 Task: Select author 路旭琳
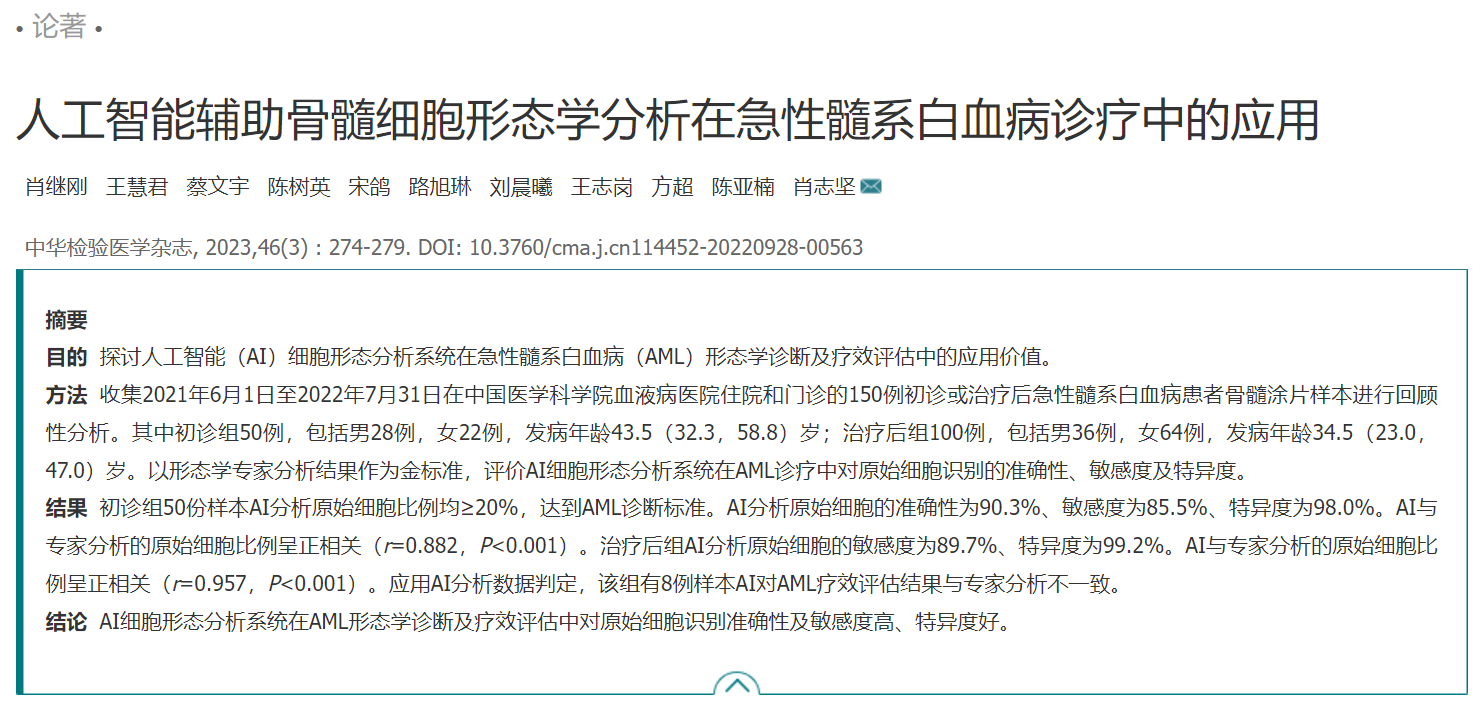tap(440, 187)
